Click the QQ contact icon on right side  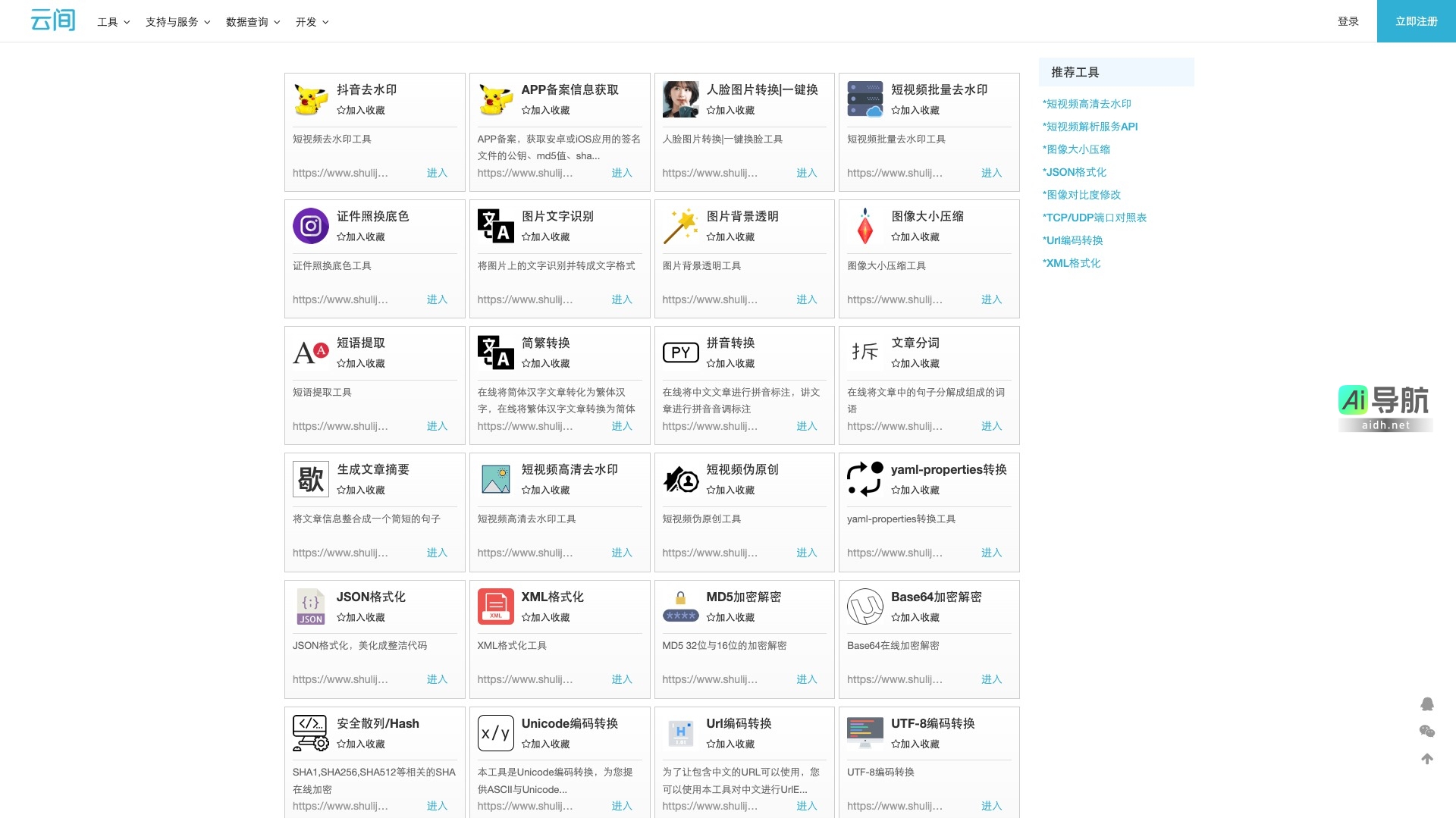[1426, 704]
